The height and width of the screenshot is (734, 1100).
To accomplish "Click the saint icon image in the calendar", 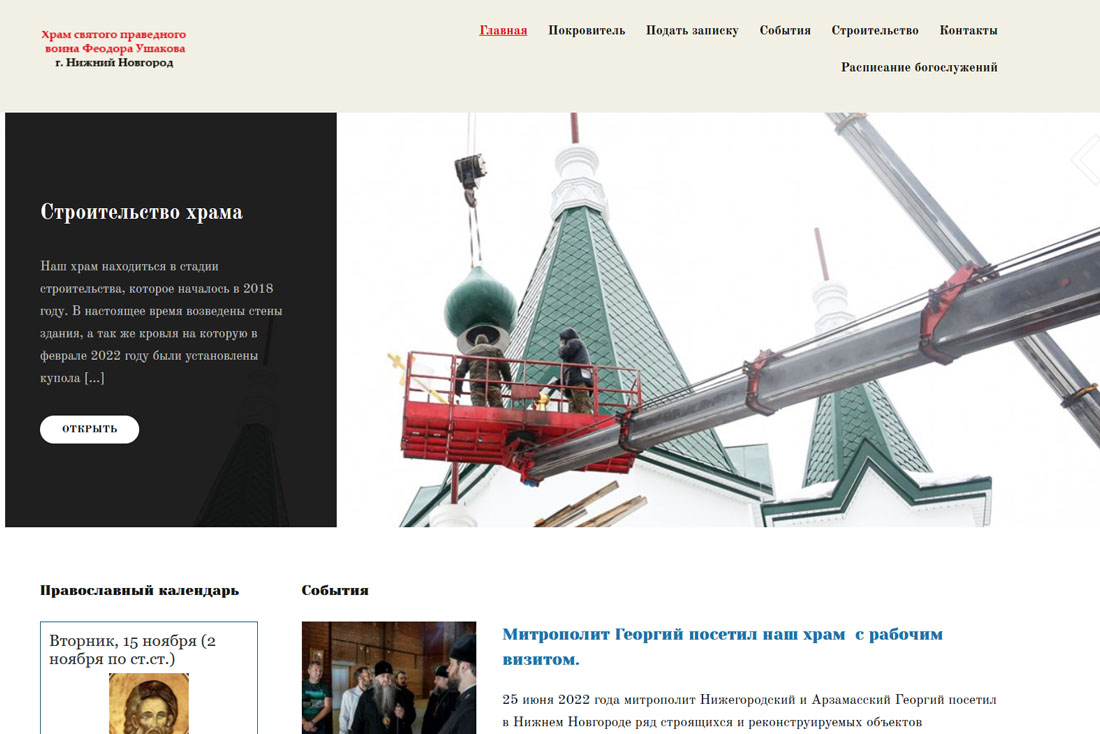I will pos(149,704).
